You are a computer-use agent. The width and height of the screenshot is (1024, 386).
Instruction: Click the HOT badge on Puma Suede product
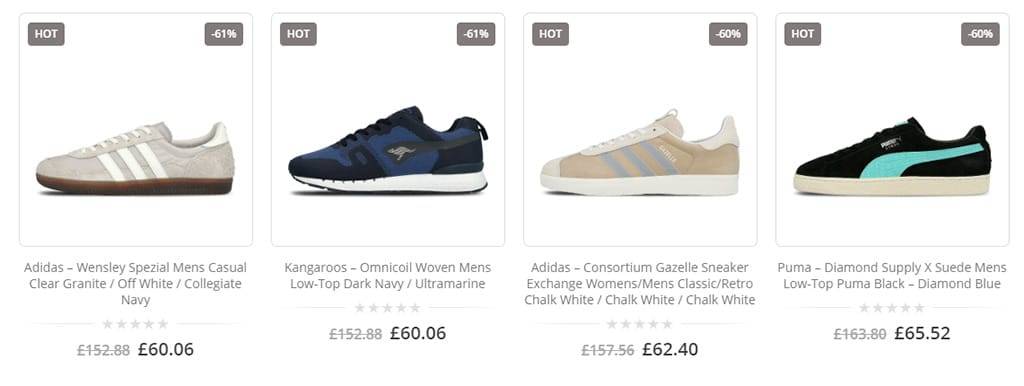point(802,34)
